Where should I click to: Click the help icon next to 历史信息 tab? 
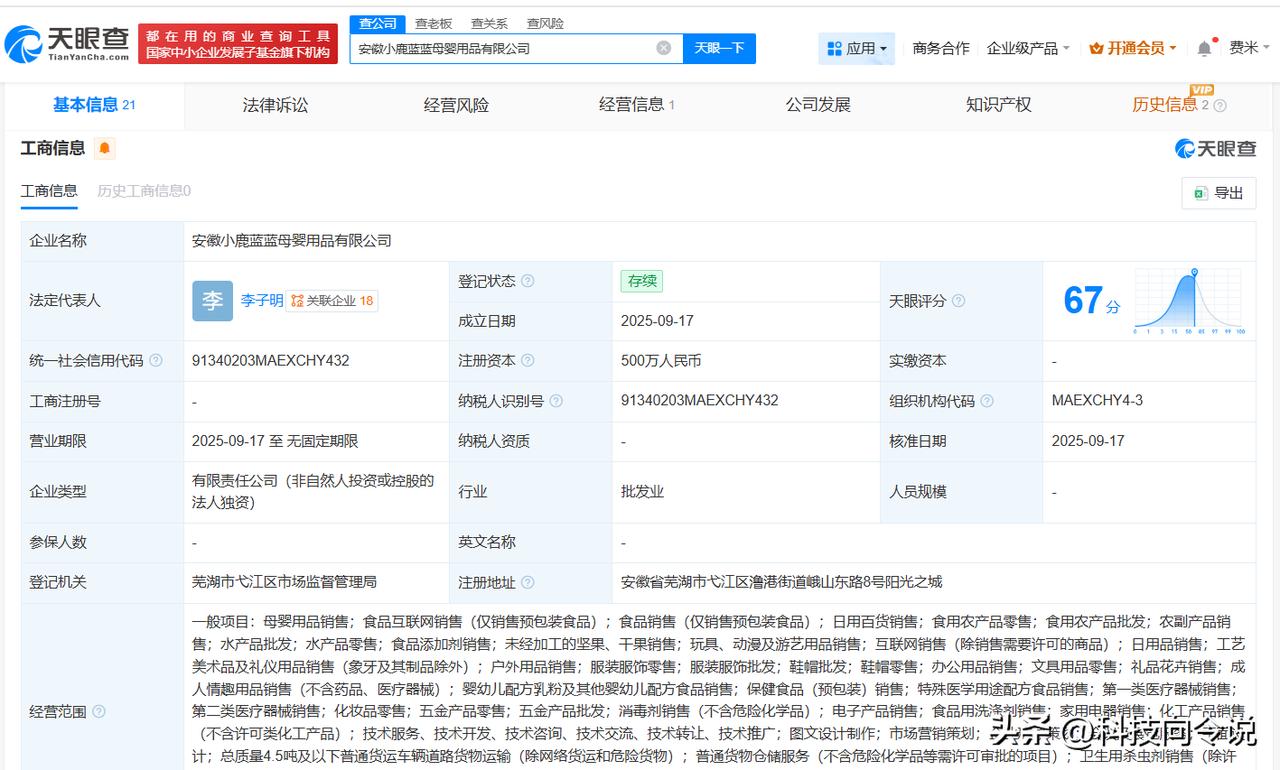click(1220, 105)
